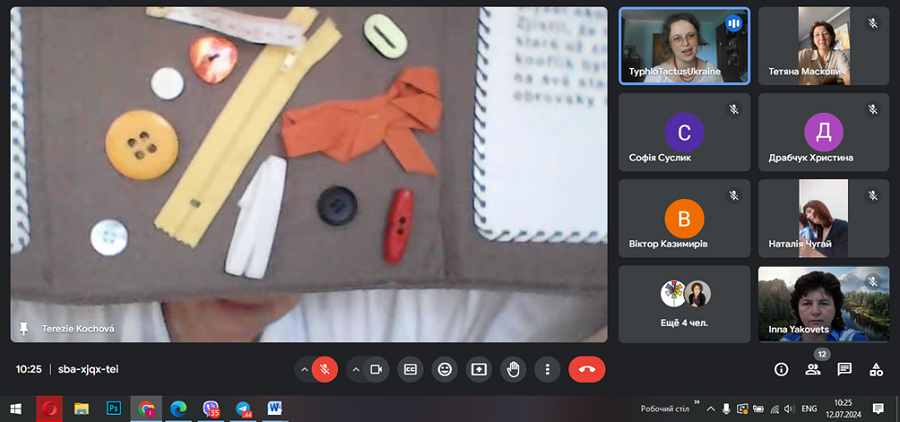Select Тетяна Маскович video tile
The height and width of the screenshot is (422, 900).
pos(824,46)
